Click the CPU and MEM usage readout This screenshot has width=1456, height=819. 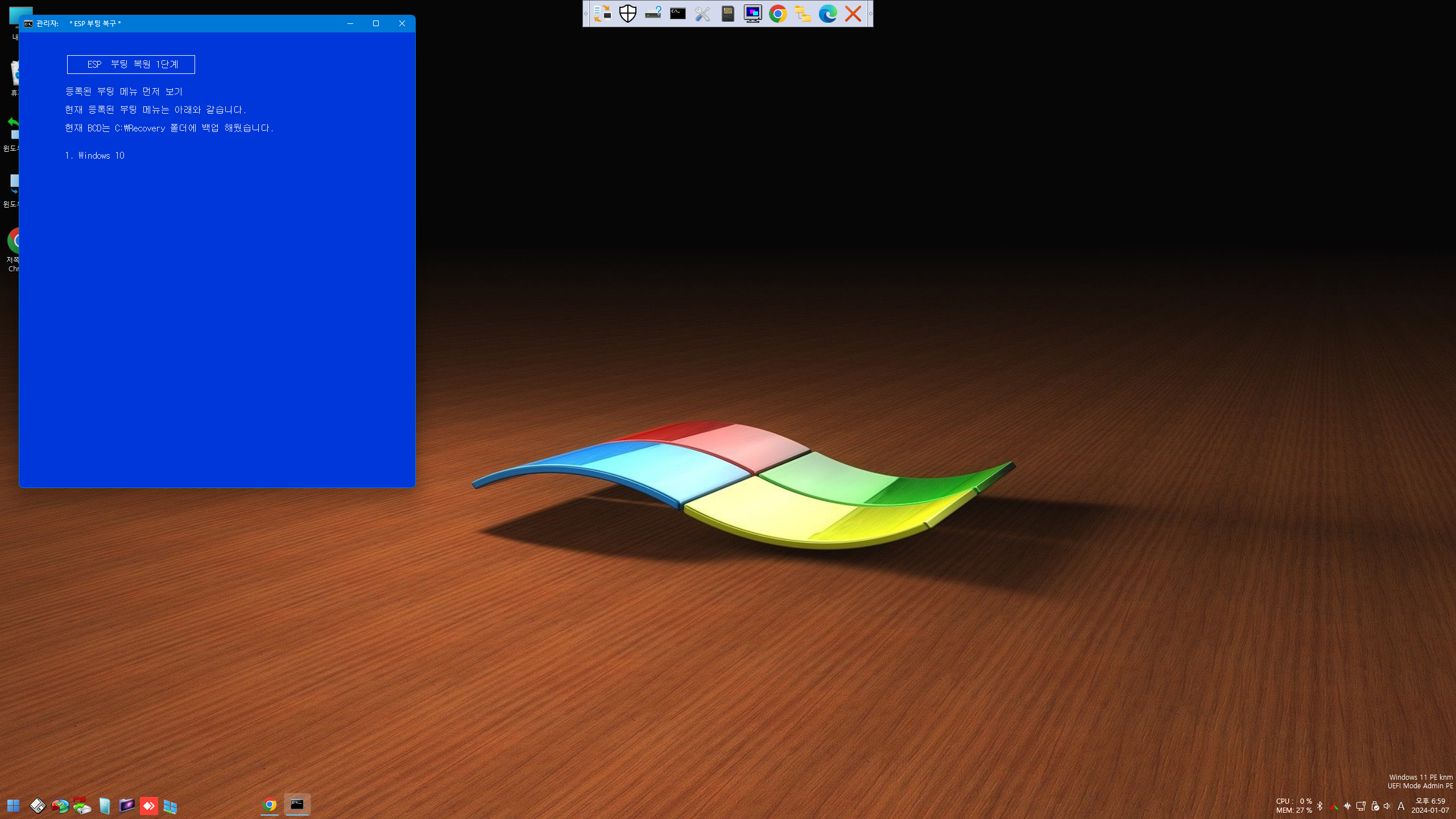click(1294, 805)
